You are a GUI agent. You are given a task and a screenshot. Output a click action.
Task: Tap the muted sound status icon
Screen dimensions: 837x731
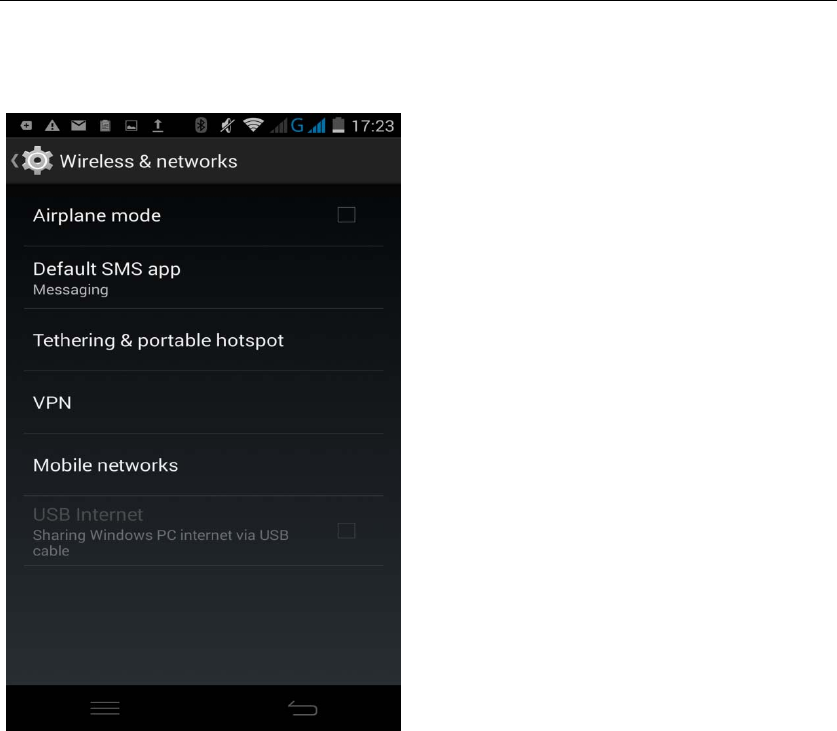(227, 125)
